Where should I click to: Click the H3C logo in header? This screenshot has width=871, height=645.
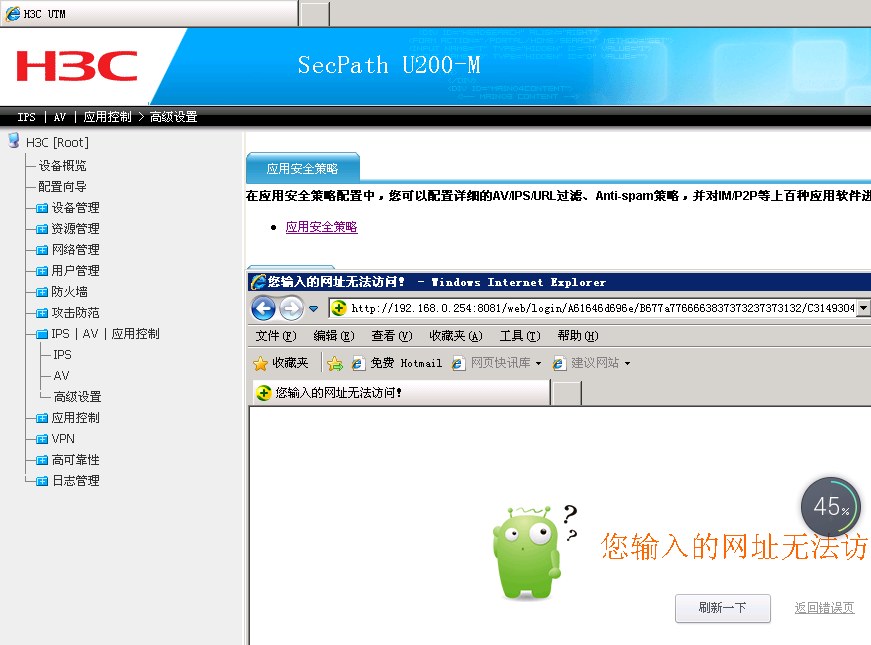(77, 66)
